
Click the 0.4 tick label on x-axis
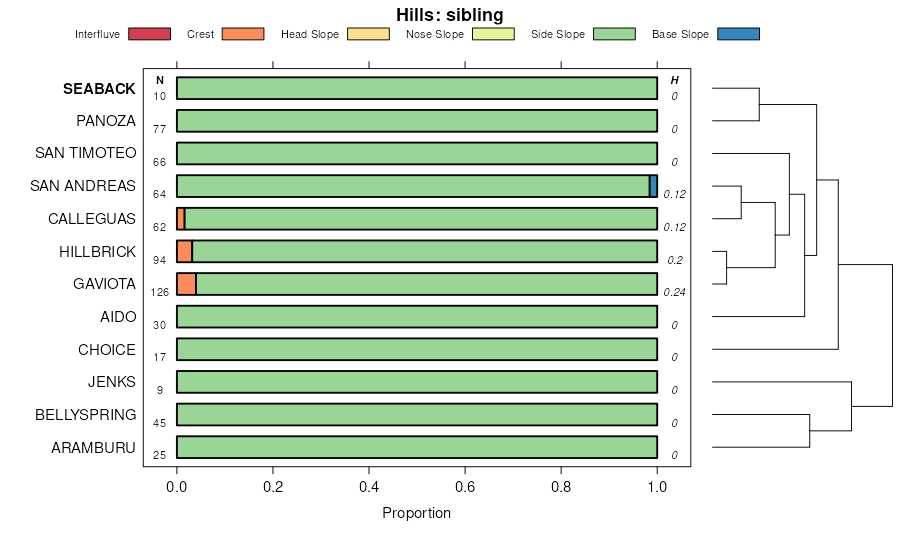pyautogui.click(x=369, y=487)
